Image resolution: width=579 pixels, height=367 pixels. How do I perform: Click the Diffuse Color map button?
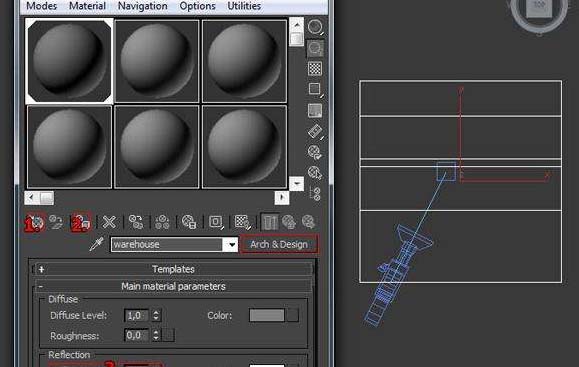click(x=293, y=315)
